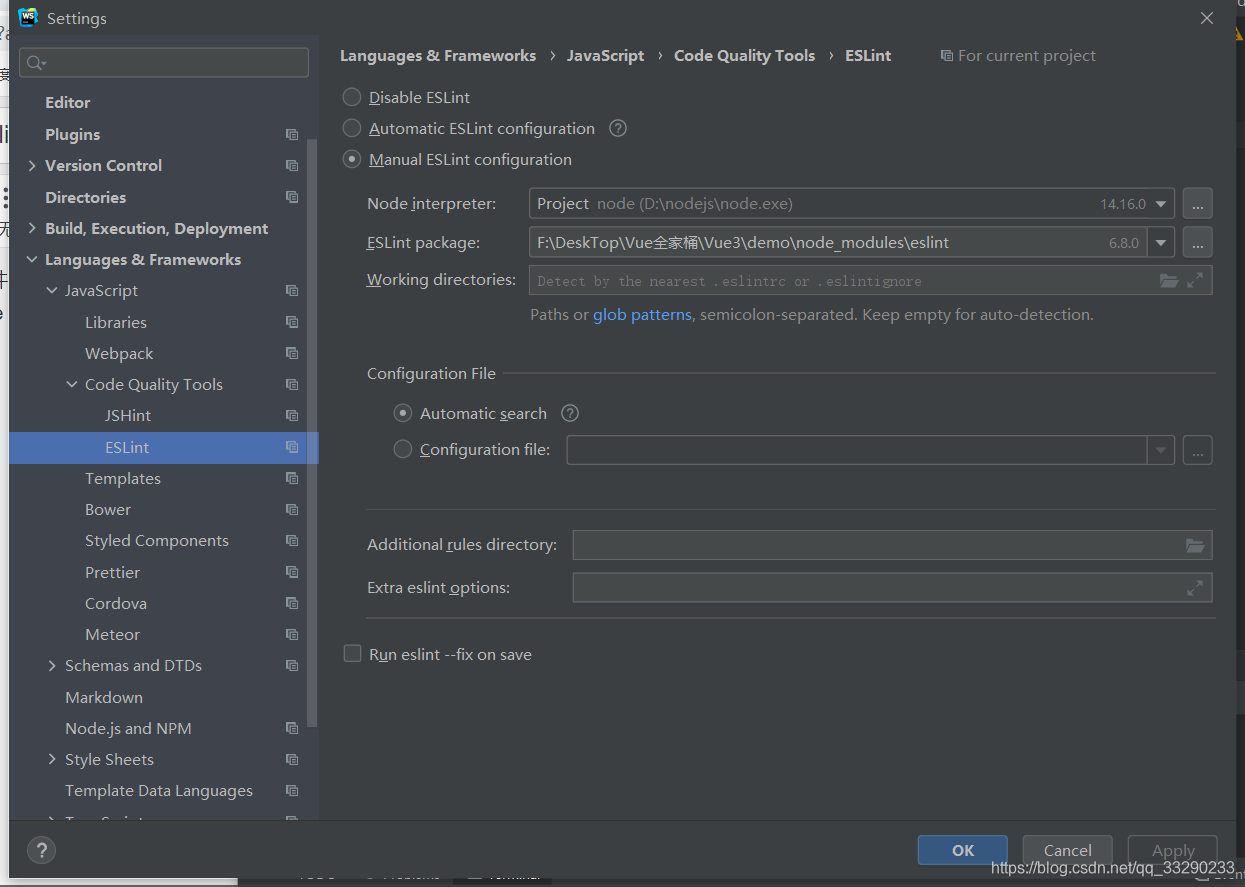
Task: Expand the Style Sheets node
Action: 52,759
